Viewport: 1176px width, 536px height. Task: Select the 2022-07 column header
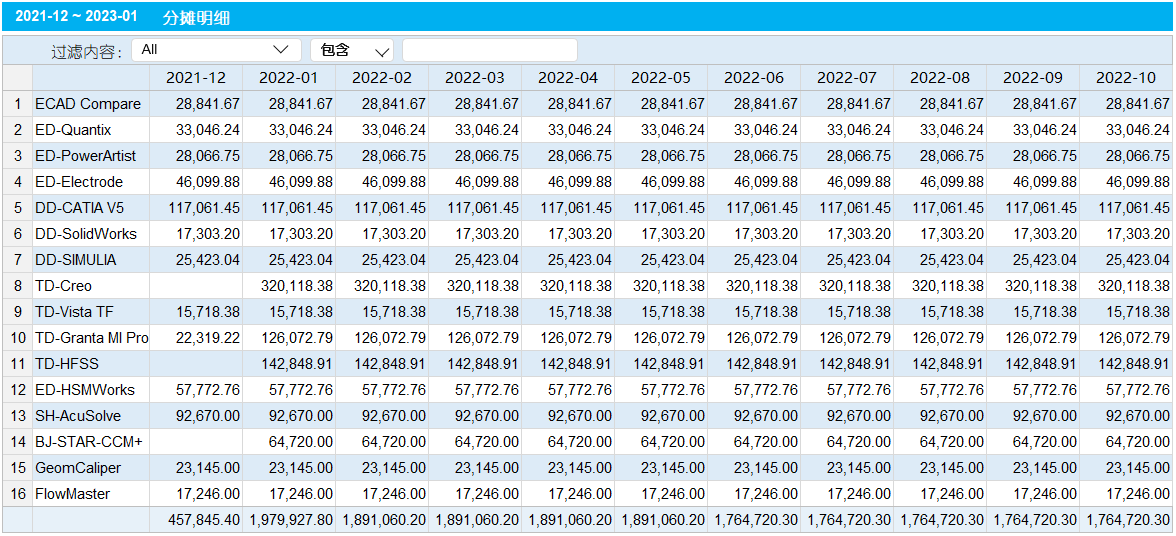[x=847, y=78]
